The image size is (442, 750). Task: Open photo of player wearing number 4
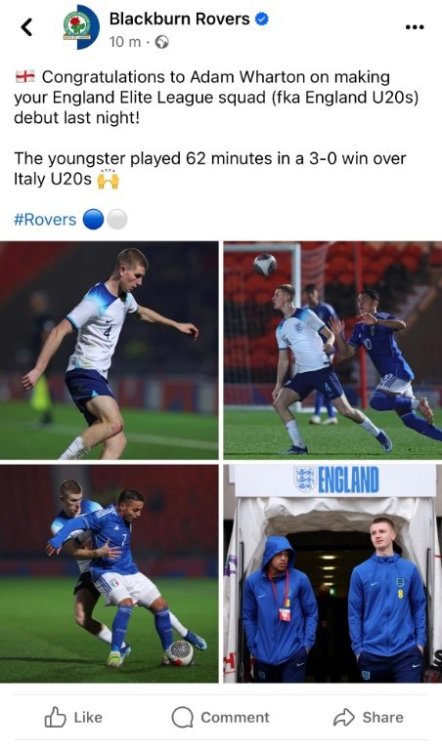(x=109, y=351)
